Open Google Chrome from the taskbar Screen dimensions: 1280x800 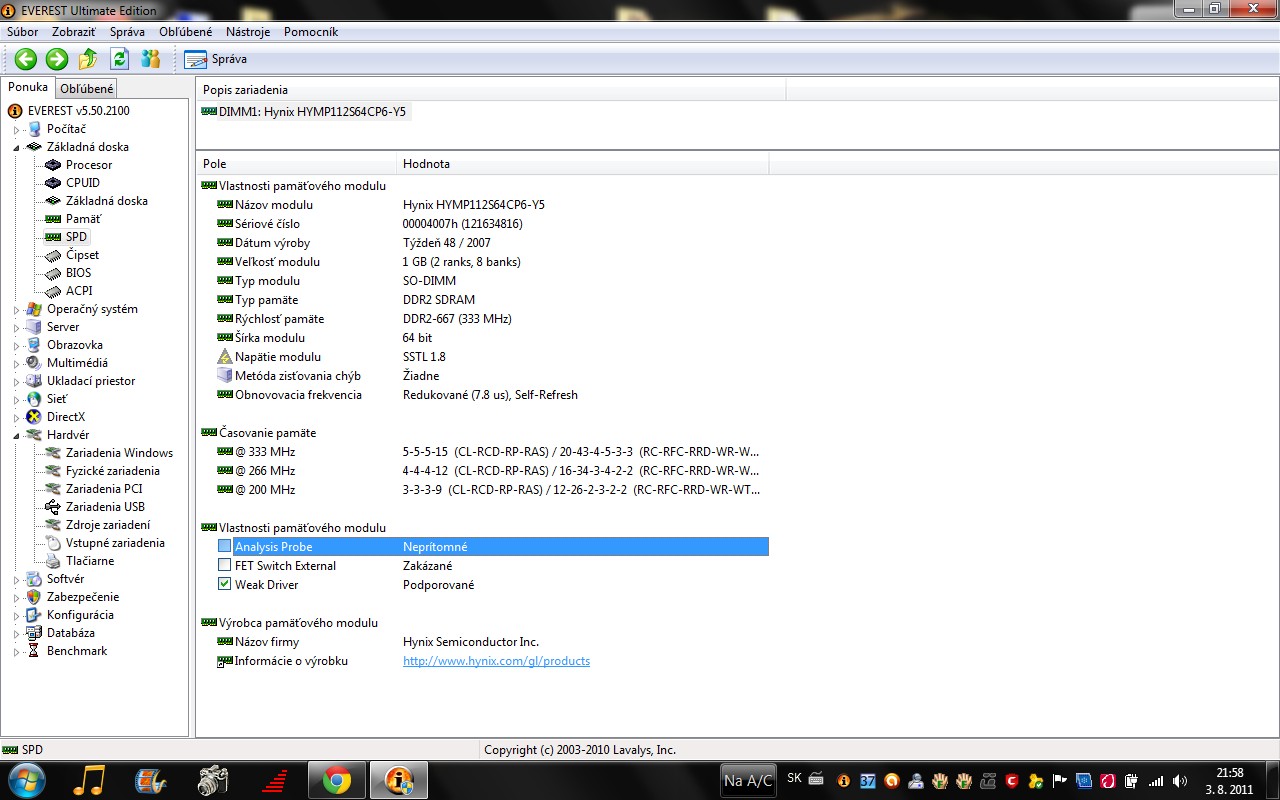click(337, 780)
